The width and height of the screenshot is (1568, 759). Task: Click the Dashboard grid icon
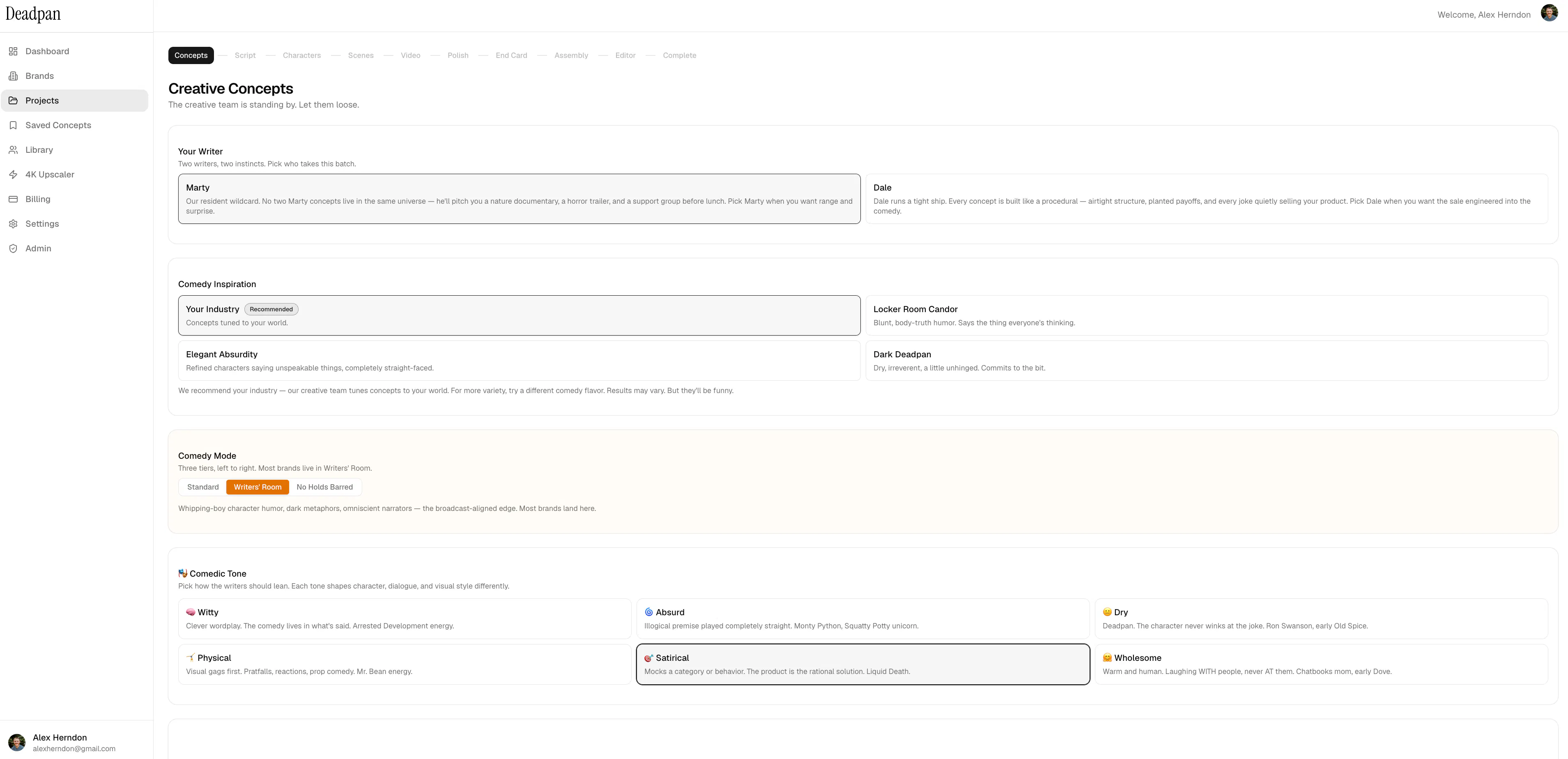pos(14,51)
